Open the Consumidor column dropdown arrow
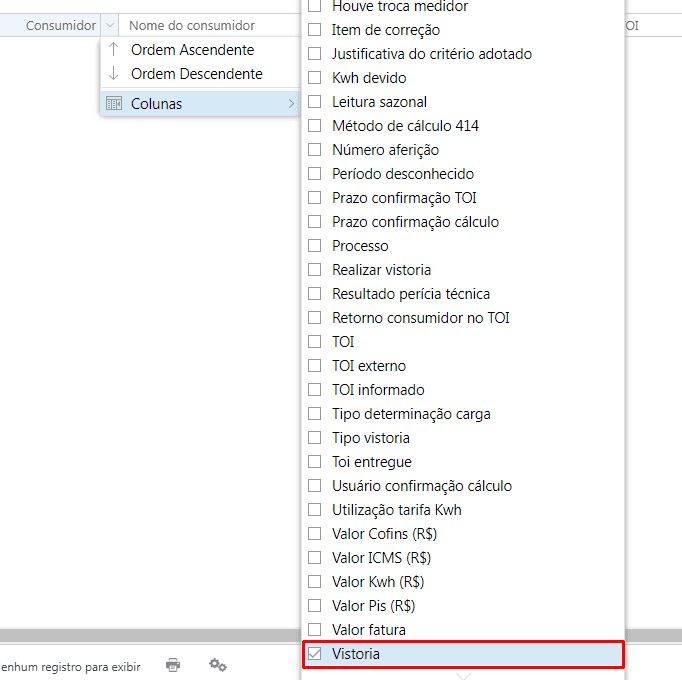 (110, 25)
